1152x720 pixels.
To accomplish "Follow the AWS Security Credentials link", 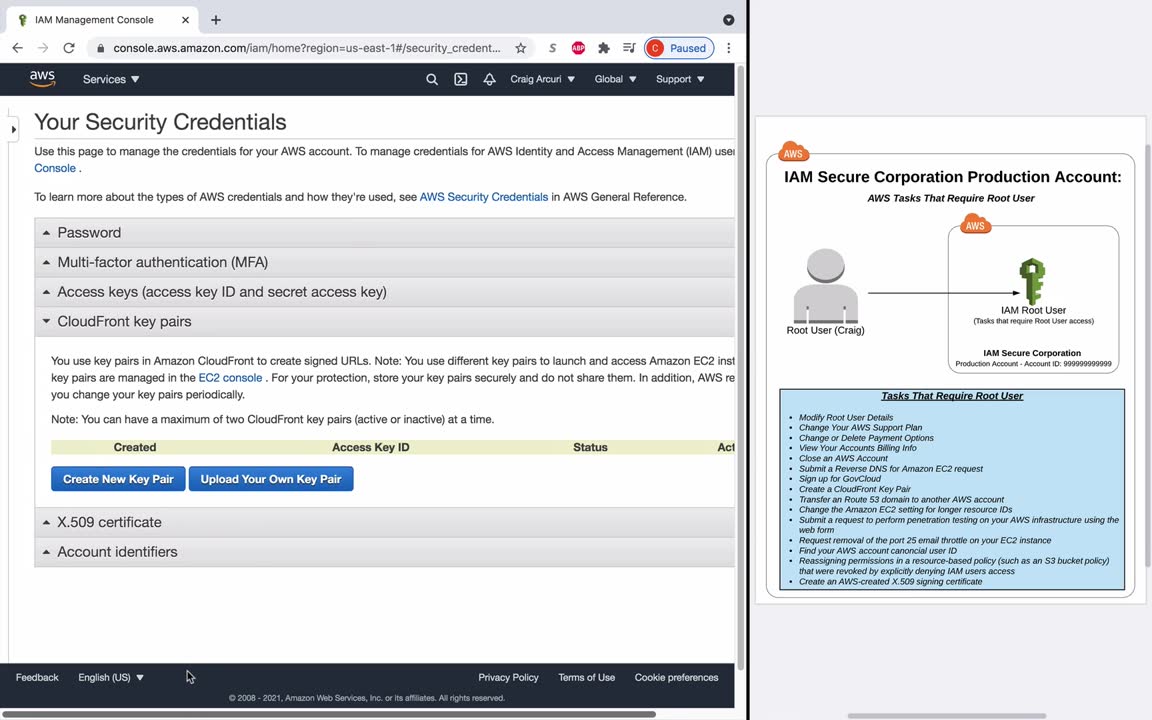I will point(483,197).
